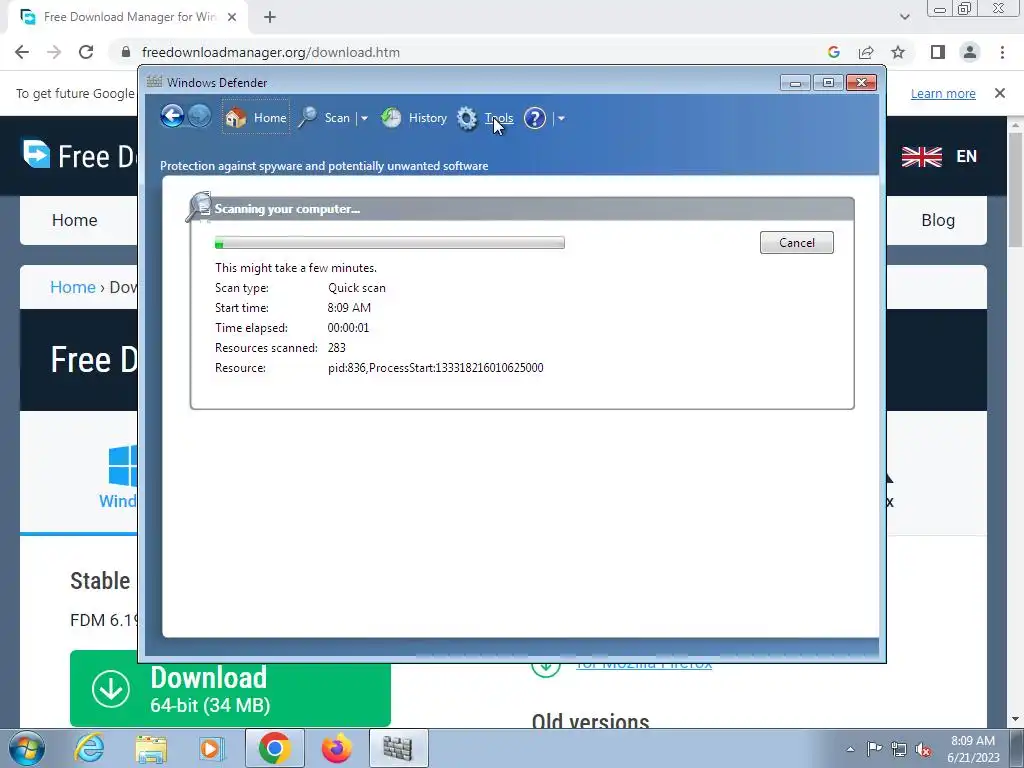The height and width of the screenshot is (768, 1024).
Task: Click the 'Quick scan' scan type value
Action: [x=357, y=288]
